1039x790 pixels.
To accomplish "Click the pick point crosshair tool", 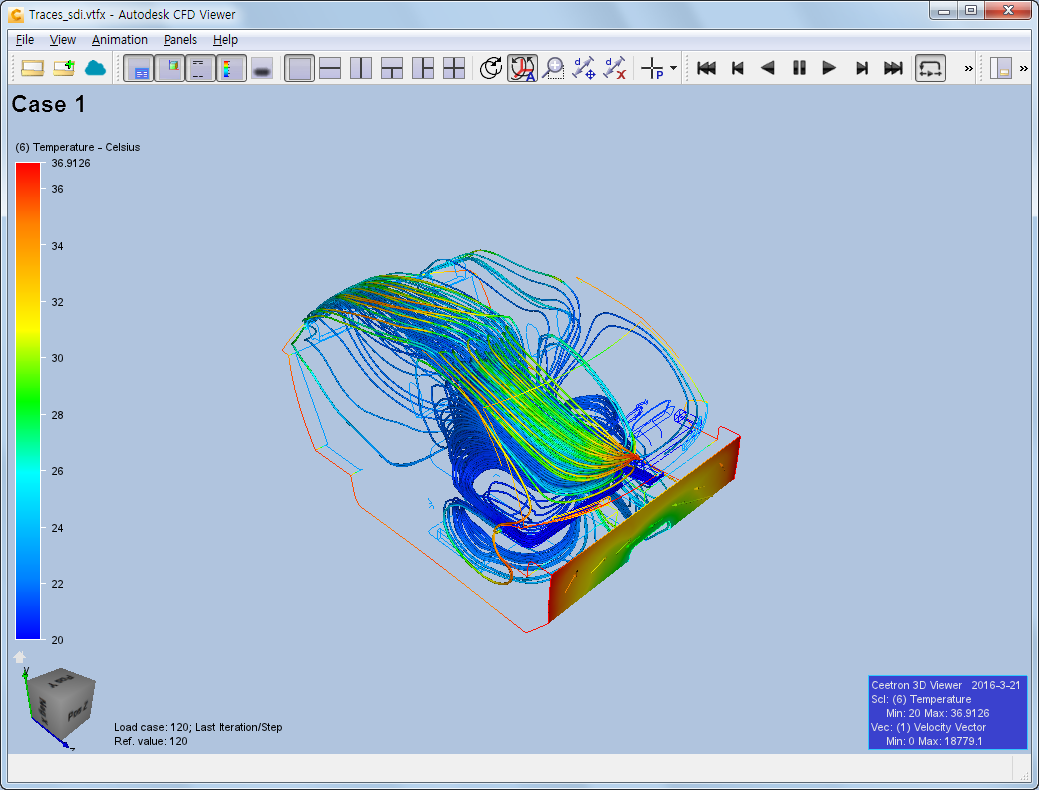I will coord(653,68).
